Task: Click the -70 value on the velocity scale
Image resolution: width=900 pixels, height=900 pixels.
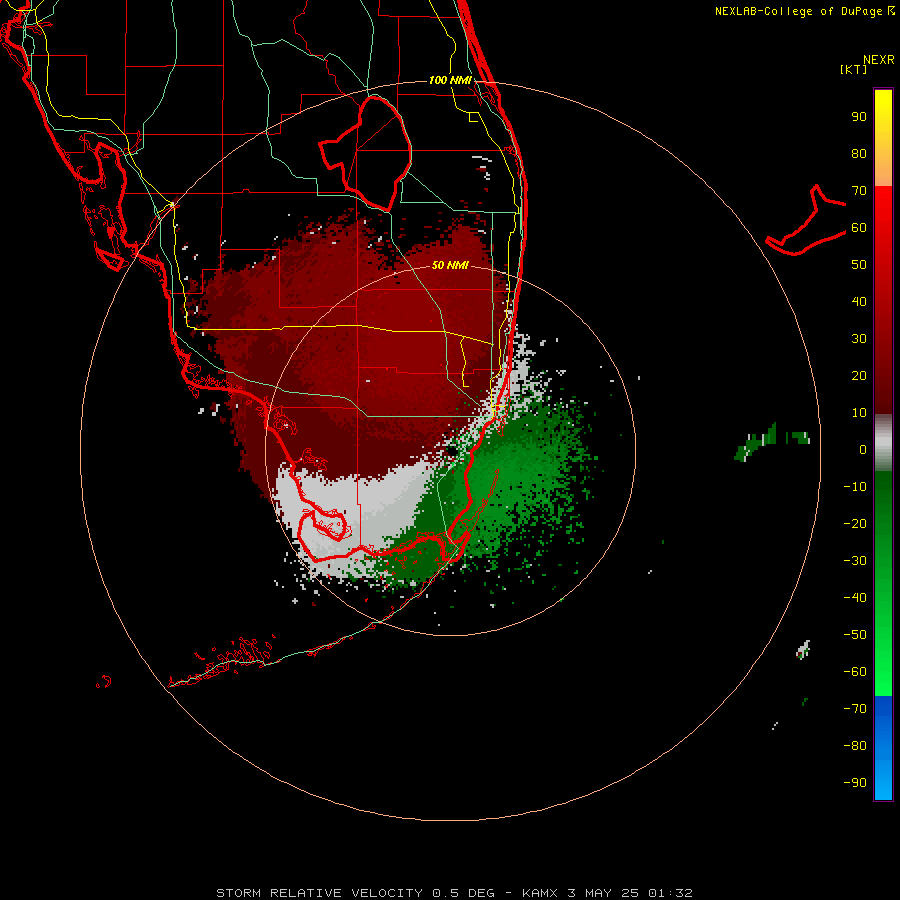Action: point(855,709)
